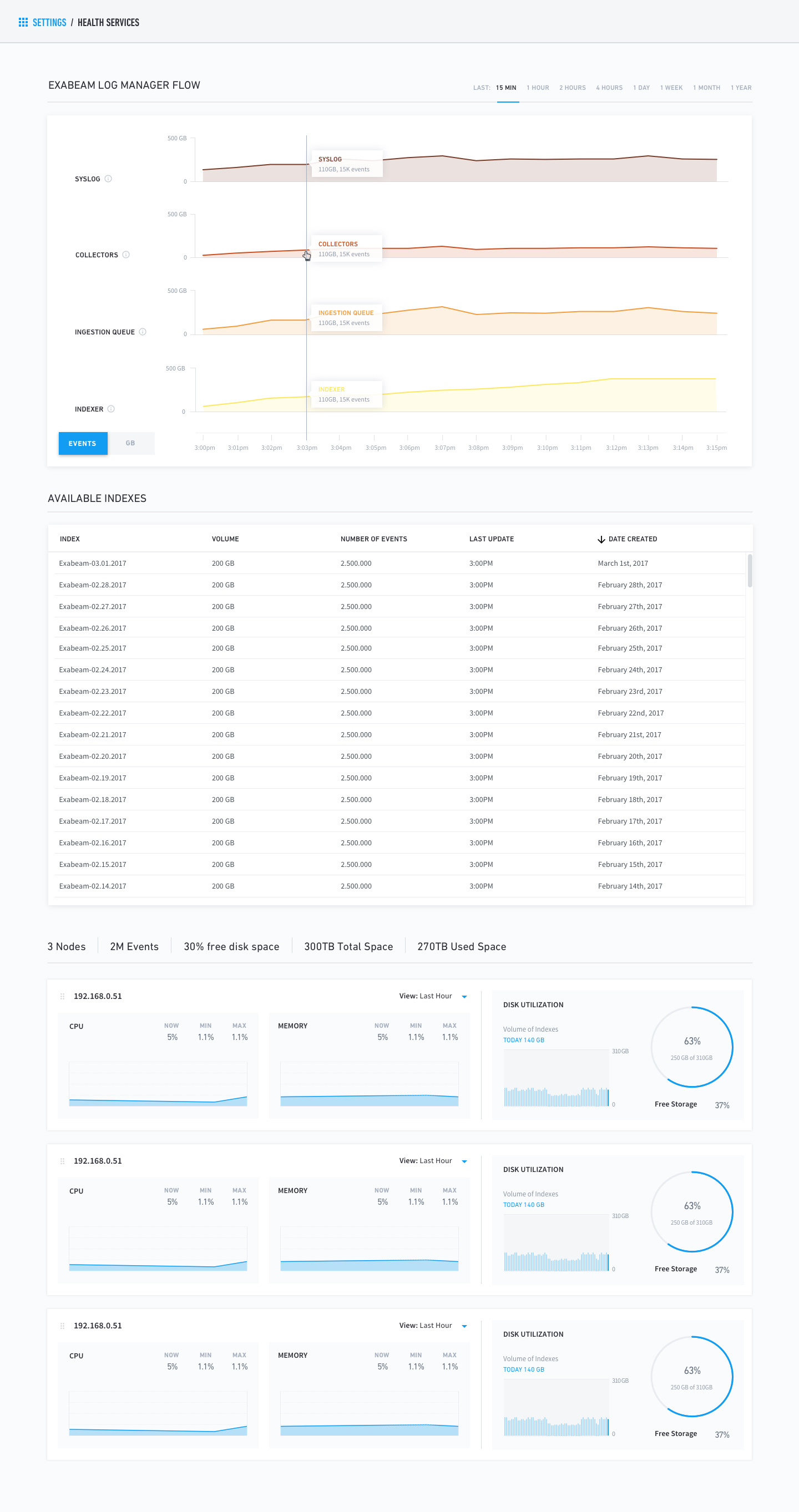Image resolution: width=799 pixels, height=1512 pixels.
Task: Go to the Settings breadcrumb link
Action: [49, 22]
